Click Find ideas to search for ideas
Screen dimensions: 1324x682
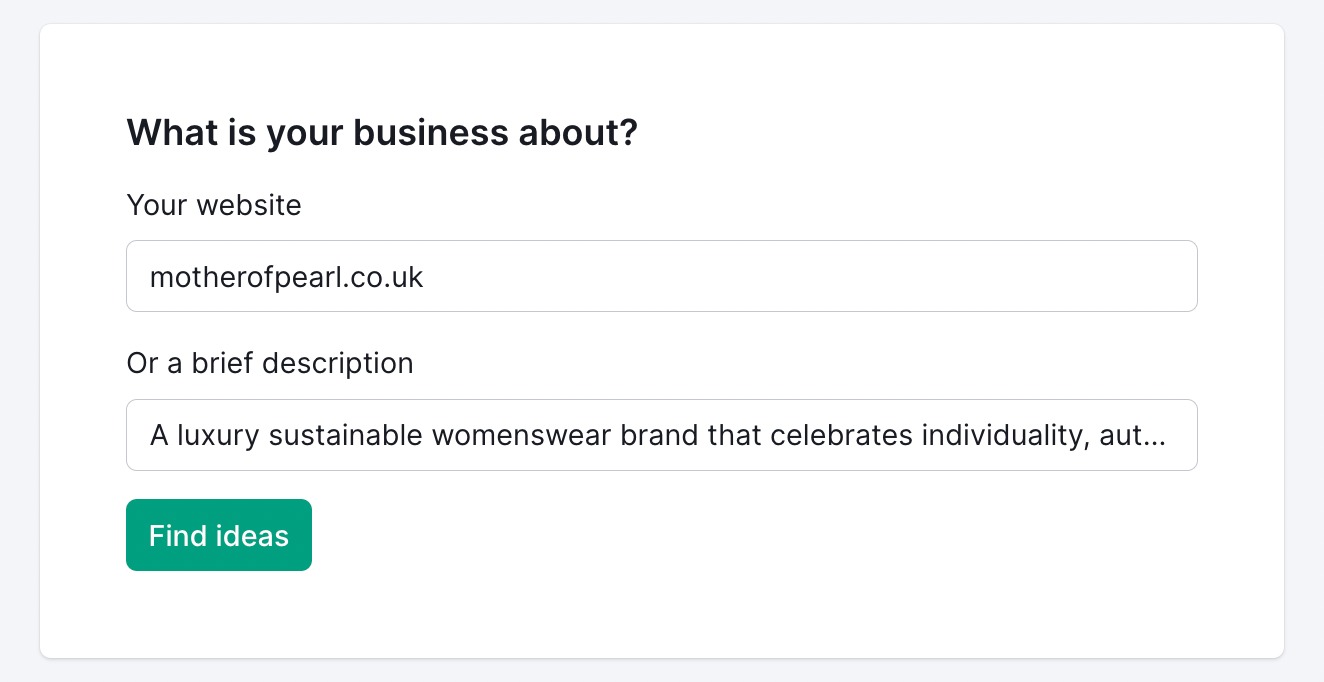(x=218, y=535)
